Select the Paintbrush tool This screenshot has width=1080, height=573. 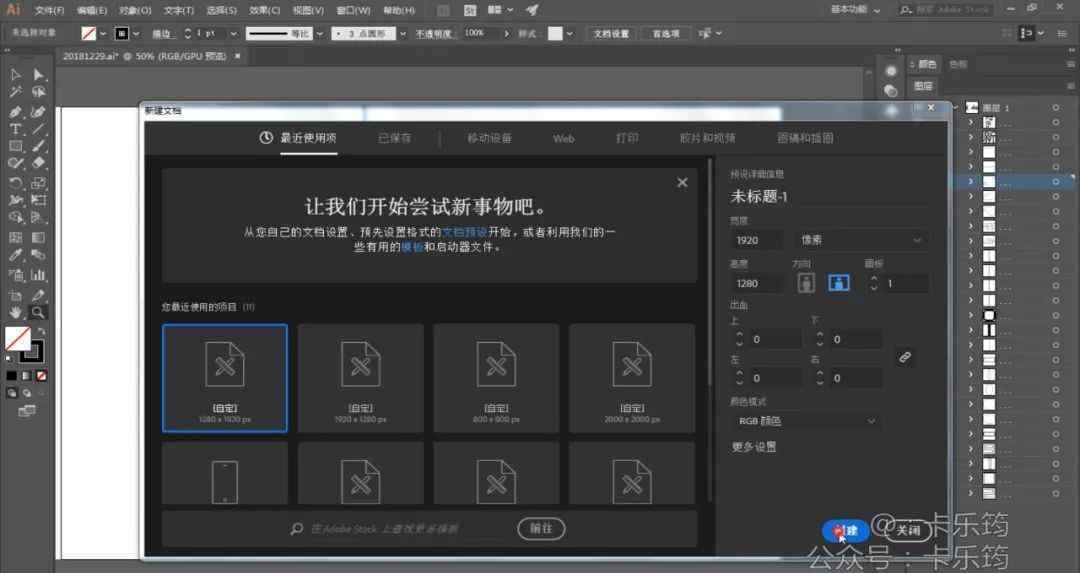39,146
